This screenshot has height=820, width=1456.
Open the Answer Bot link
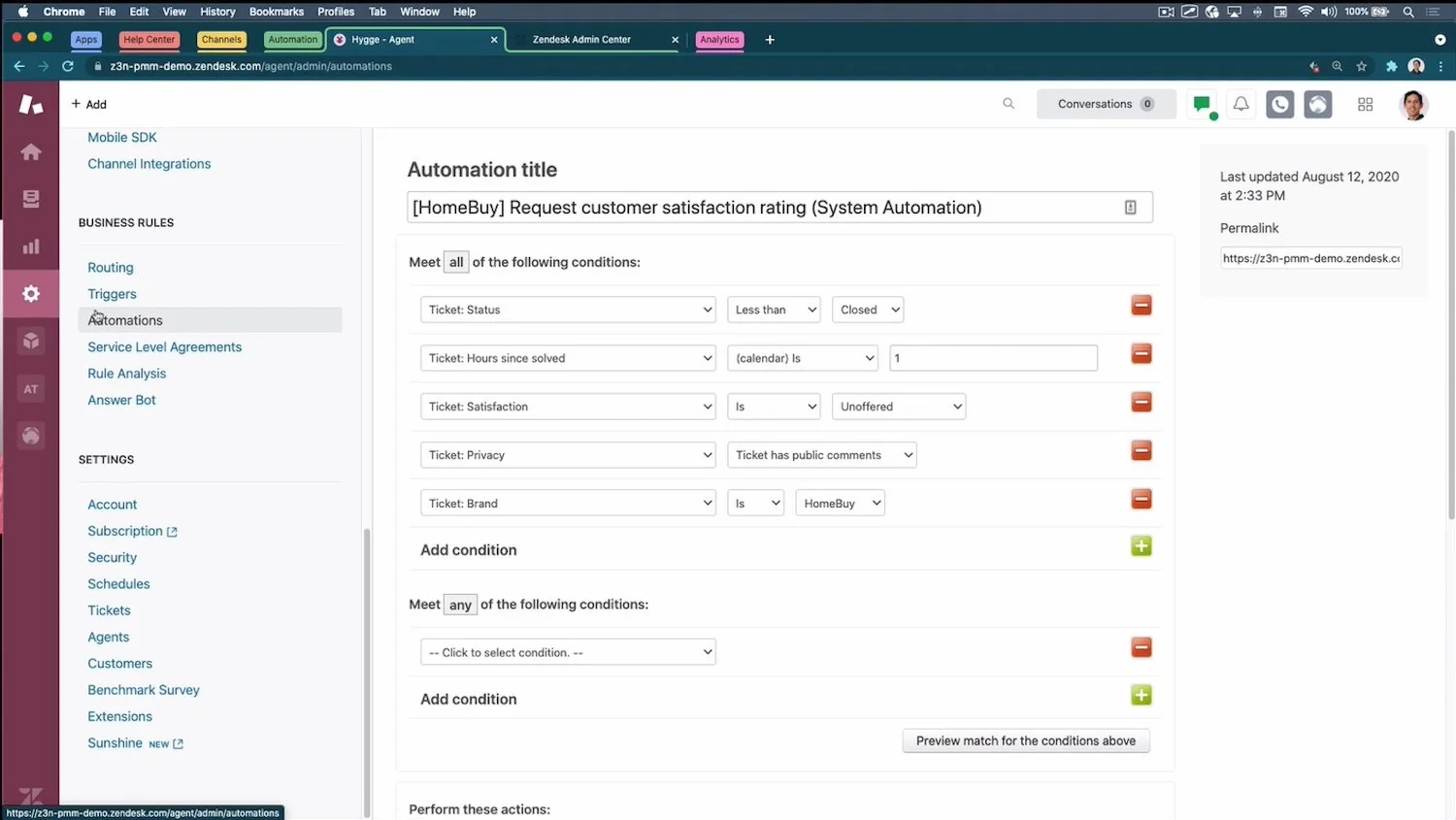(x=121, y=400)
